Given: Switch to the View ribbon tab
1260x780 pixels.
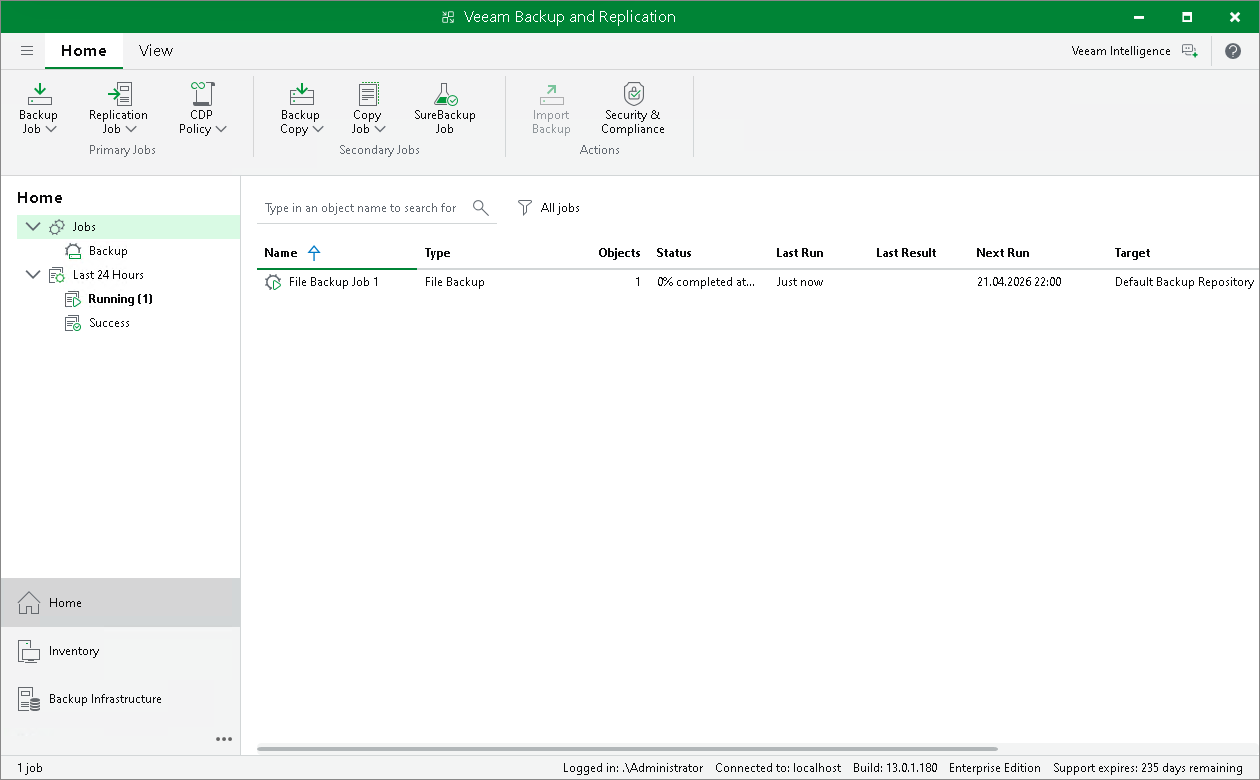Looking at the screenshot, I should click(x=156, y=51).
